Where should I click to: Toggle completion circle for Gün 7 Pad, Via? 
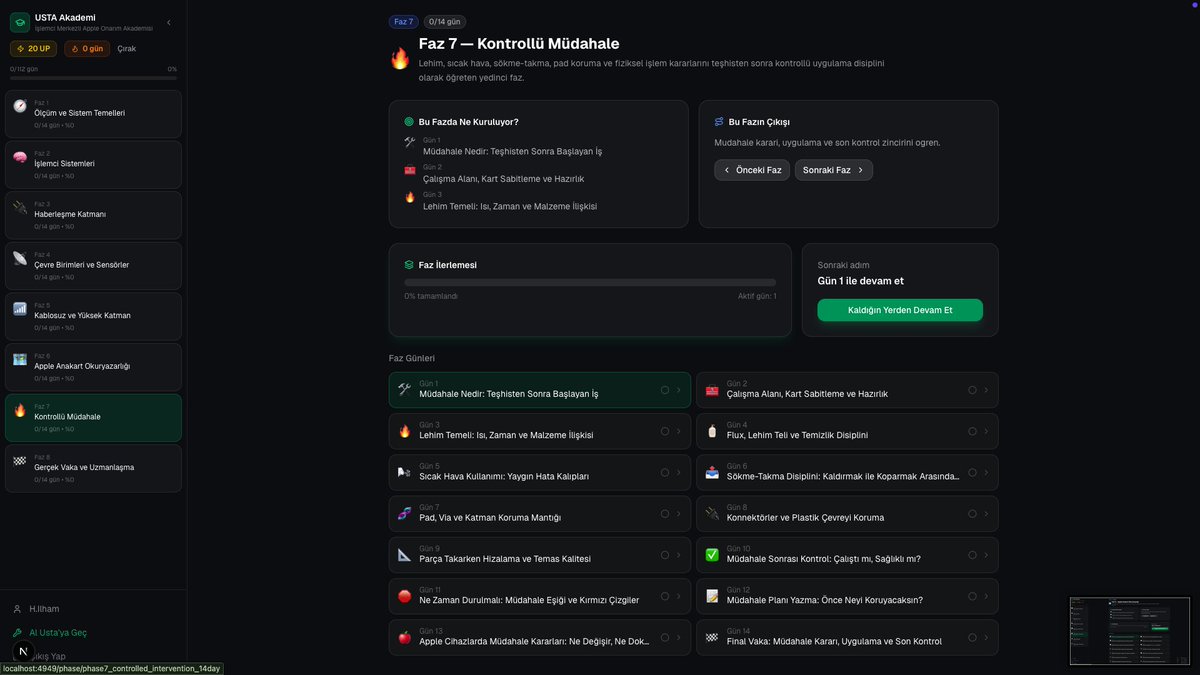[x=665, y=514]
